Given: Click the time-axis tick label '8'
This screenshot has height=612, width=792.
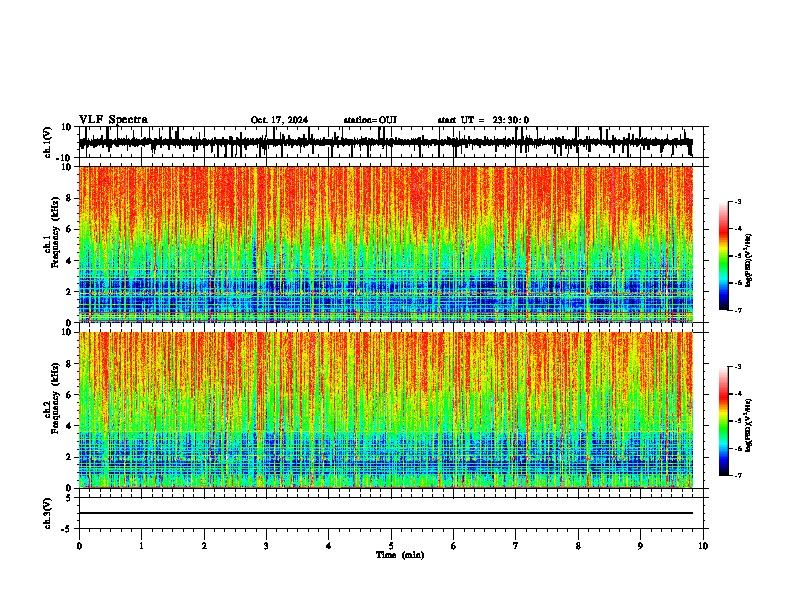Looking at the screenshot, I should click(578, 546).
